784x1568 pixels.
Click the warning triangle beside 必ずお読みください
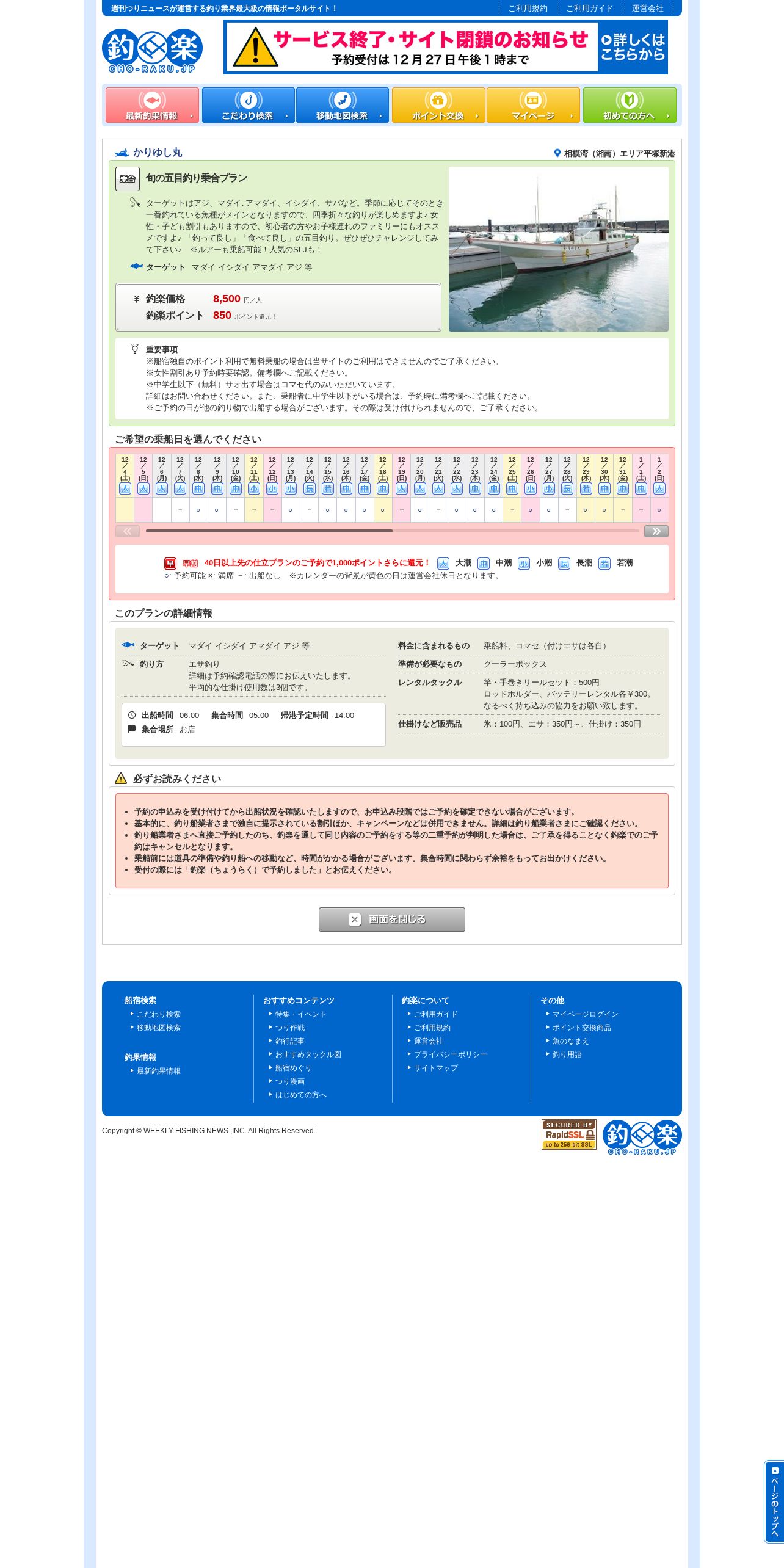click(121, 779)
